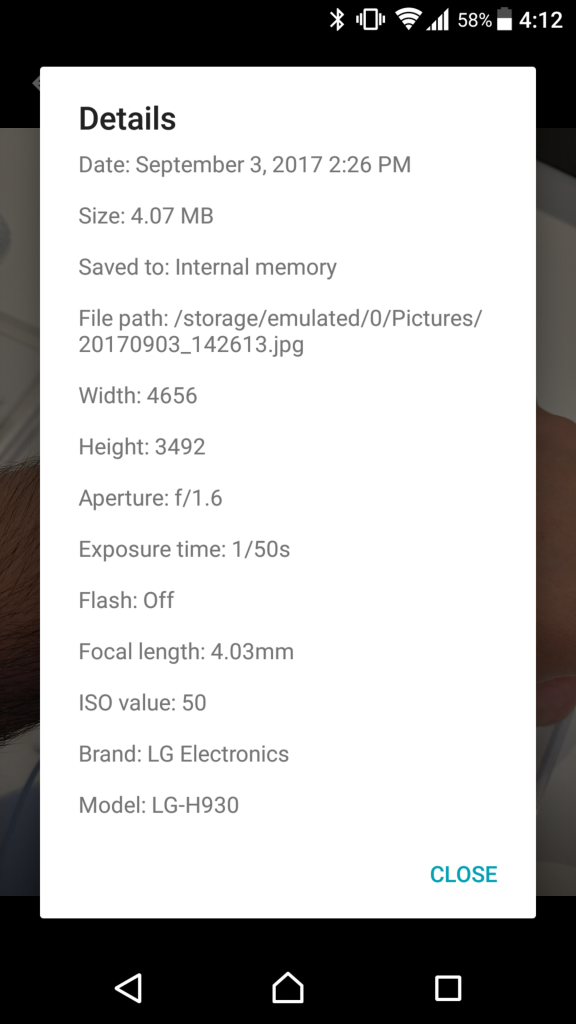The height and width of the screenshot is (1024, 576).
Task: Tap the cellular signal strength icon
Action: click(x=438, y=20)
